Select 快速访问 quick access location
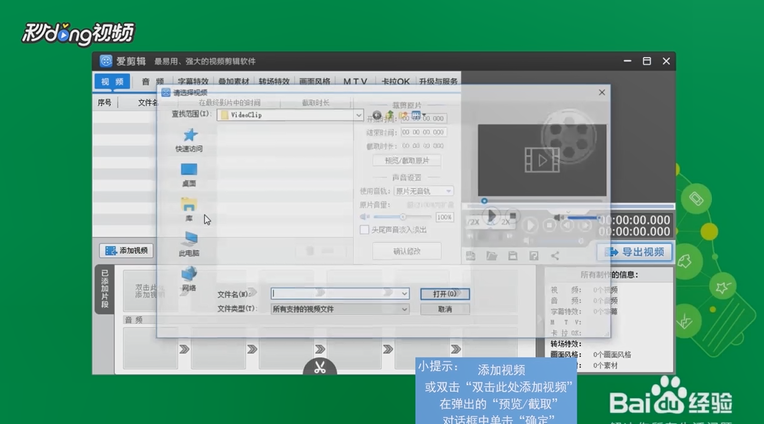The height and width of the screenshot is (424, 764). pos(189,140)
